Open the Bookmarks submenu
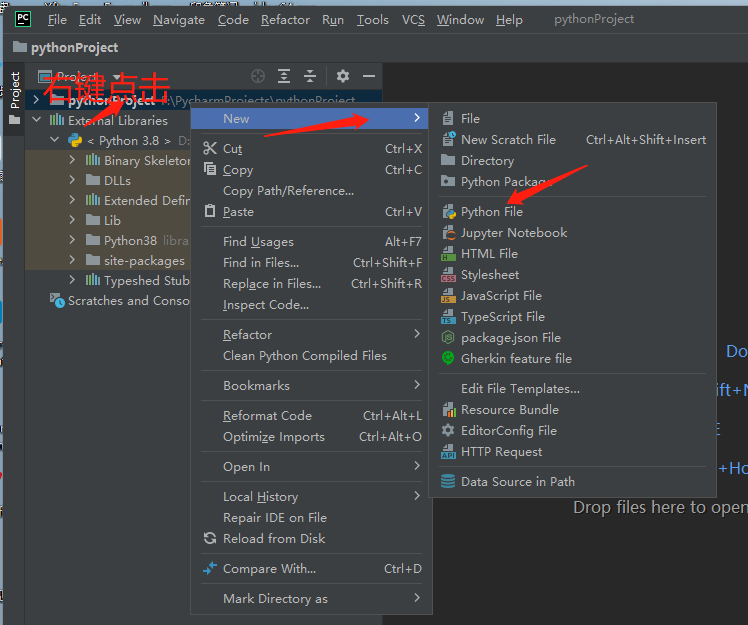Viewport: 748px width, 625px height. [x=312, y=385]
